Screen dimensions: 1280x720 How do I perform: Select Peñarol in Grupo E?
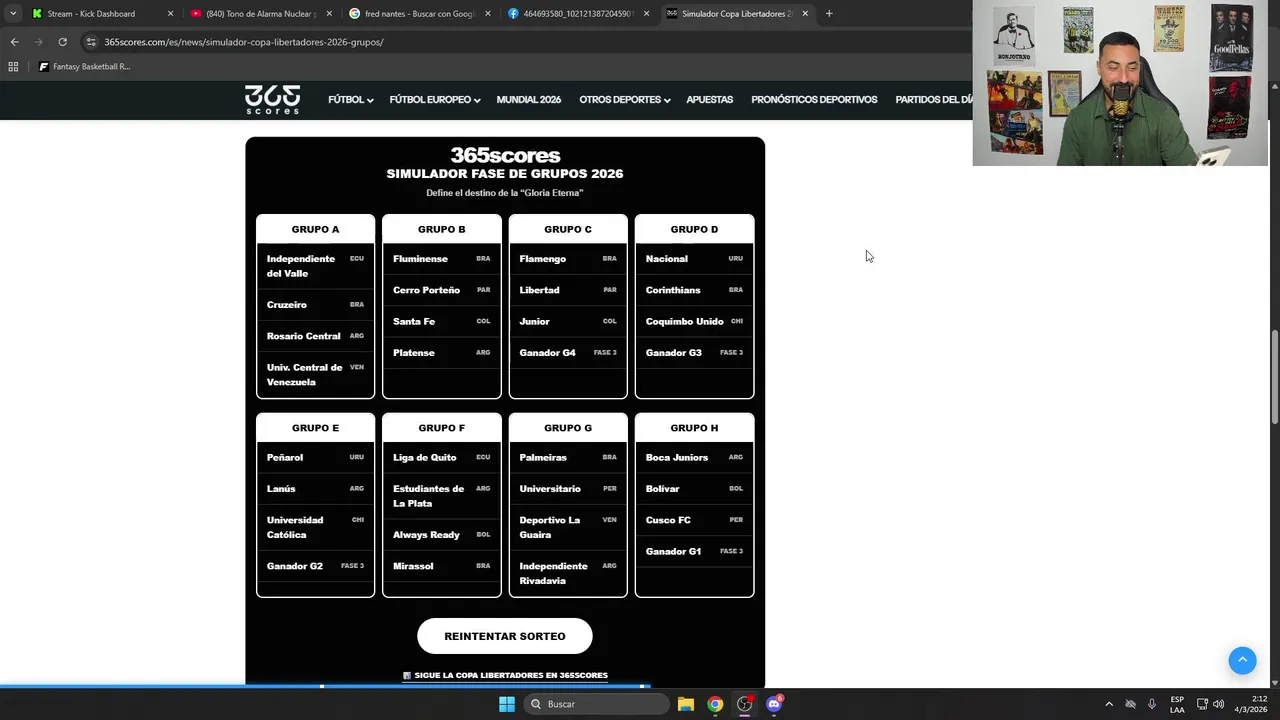pyautogui.click(x=315, y=458)
